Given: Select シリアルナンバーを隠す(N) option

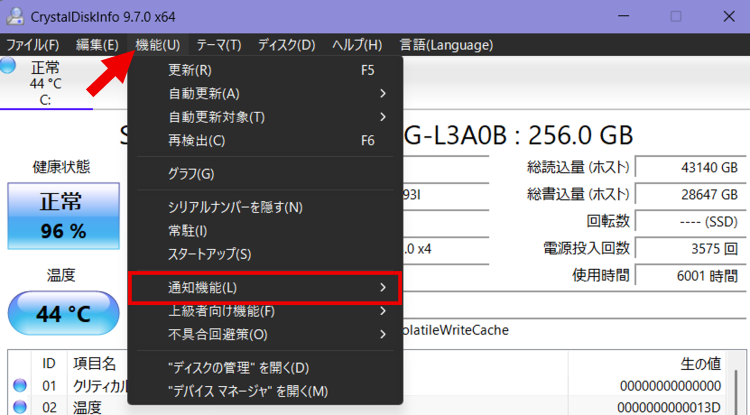Looking at the screenshot, I should click(265, 207).
